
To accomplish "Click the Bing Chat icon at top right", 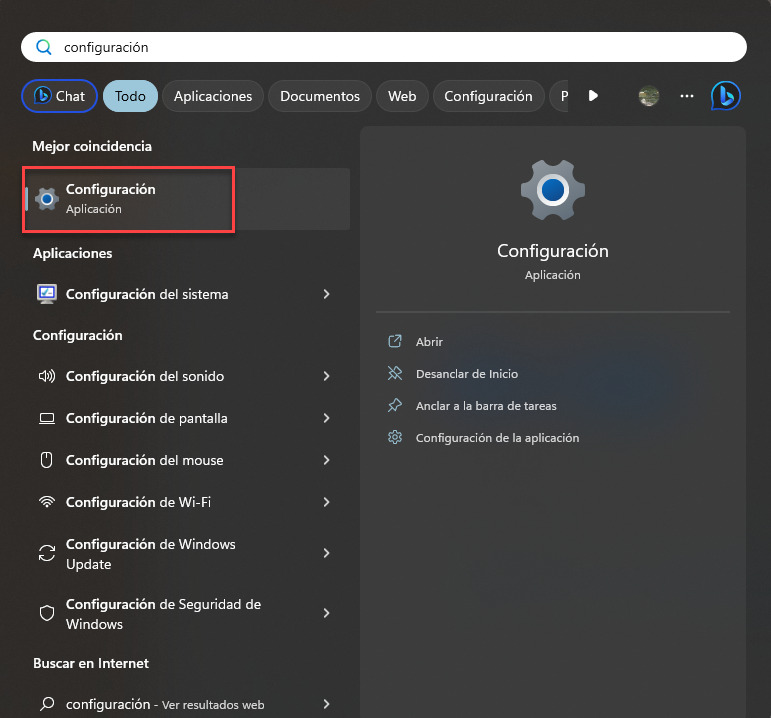I will click(x=725, y=95).
